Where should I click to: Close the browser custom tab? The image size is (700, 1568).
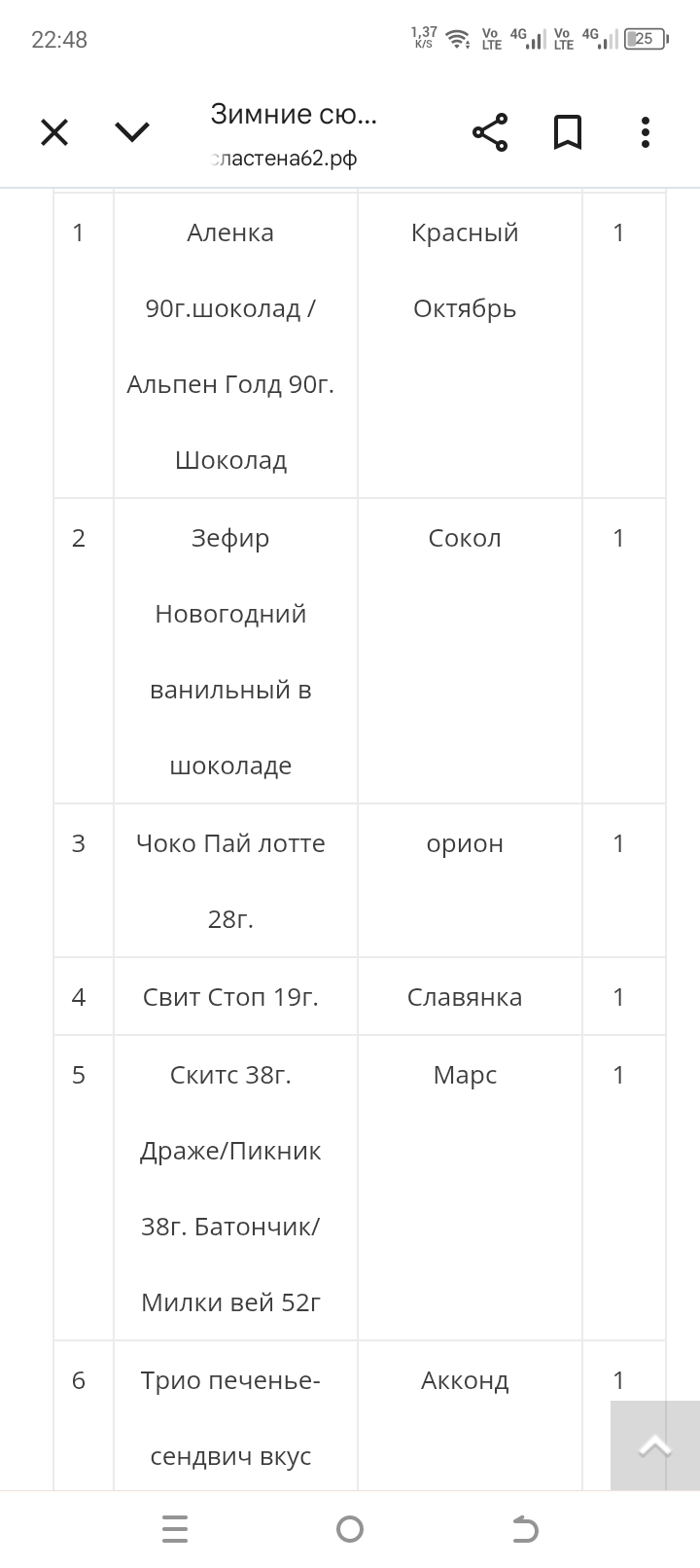pyautogui.click(x=54, y=132)
